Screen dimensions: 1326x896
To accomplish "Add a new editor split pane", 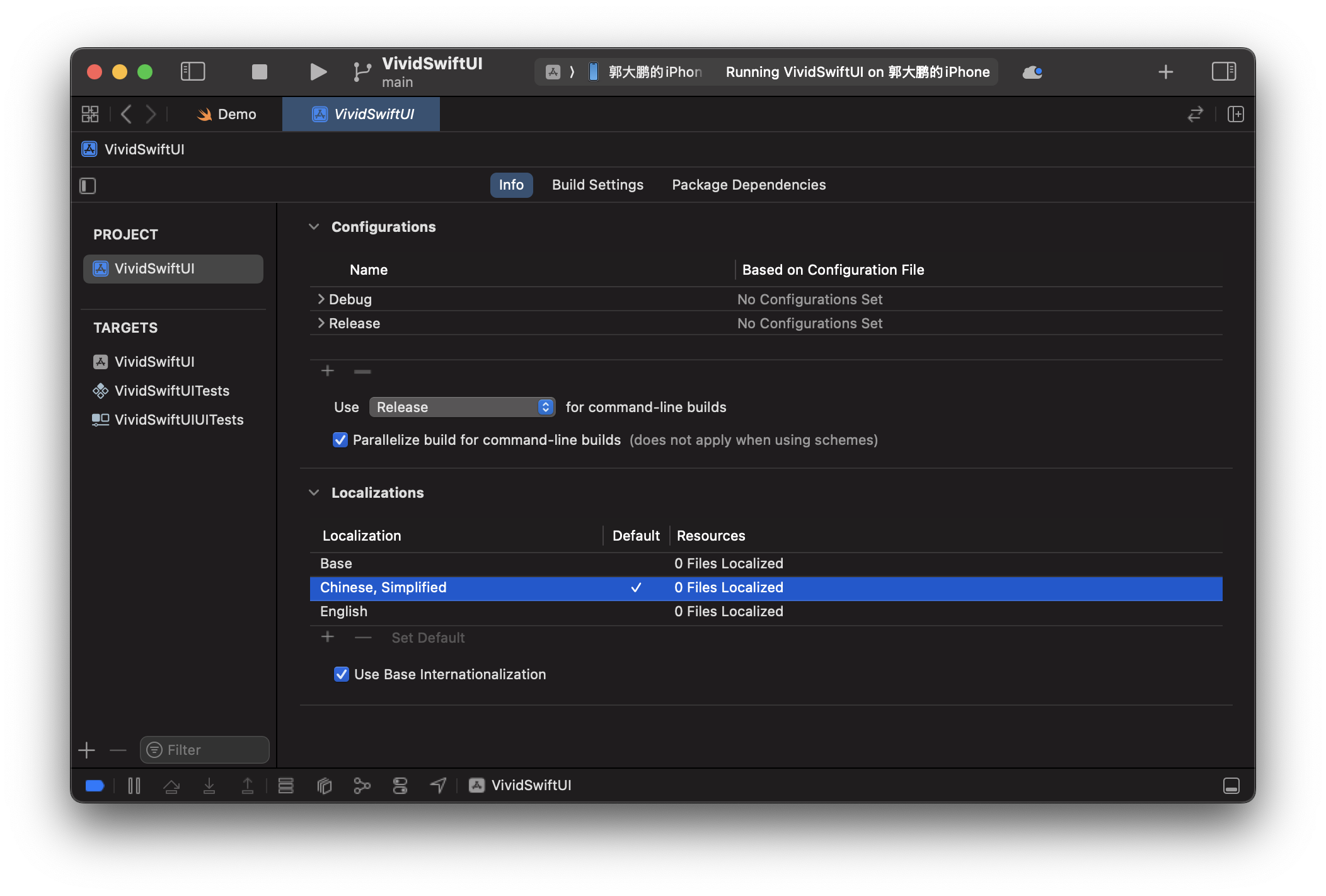I will 1235,114.
